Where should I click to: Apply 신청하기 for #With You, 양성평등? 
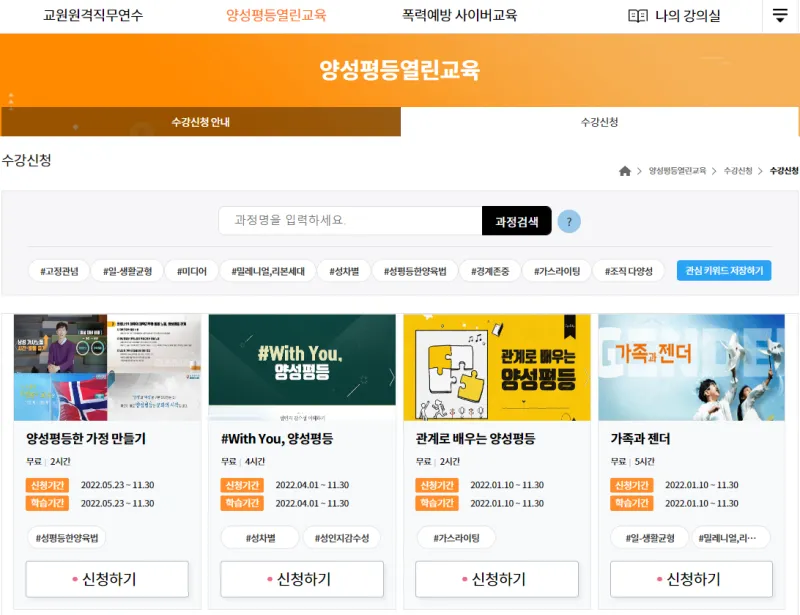302,579
